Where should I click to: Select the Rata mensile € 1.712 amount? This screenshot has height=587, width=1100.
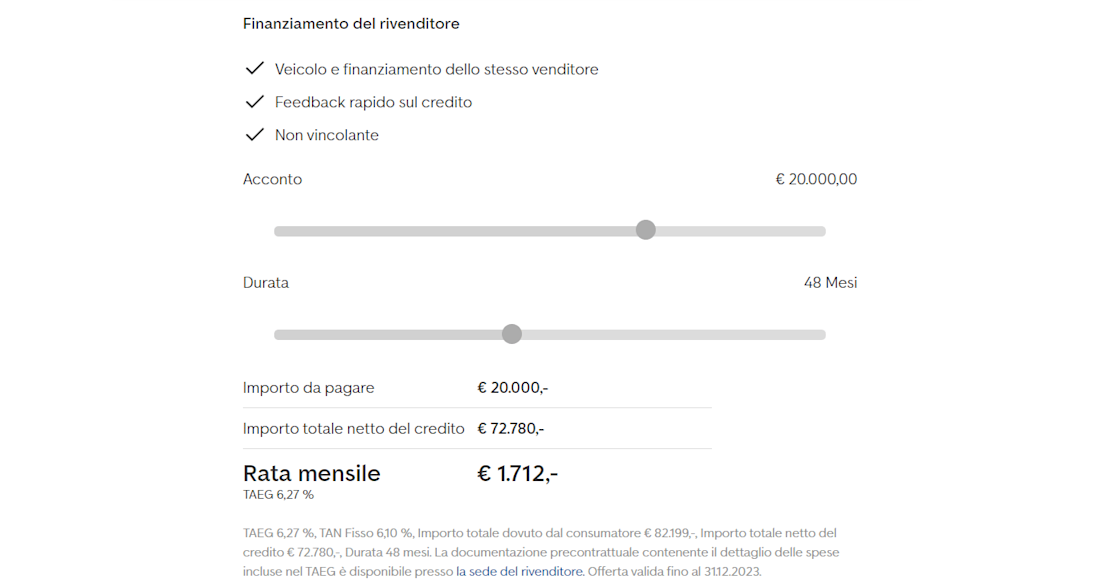pyautogui.click(x=517, y=474)
